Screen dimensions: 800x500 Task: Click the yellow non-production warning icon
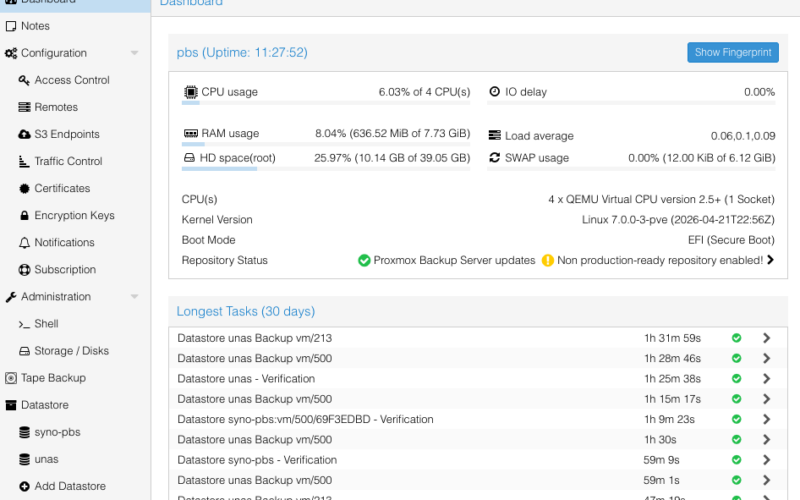tap(547, 260)
